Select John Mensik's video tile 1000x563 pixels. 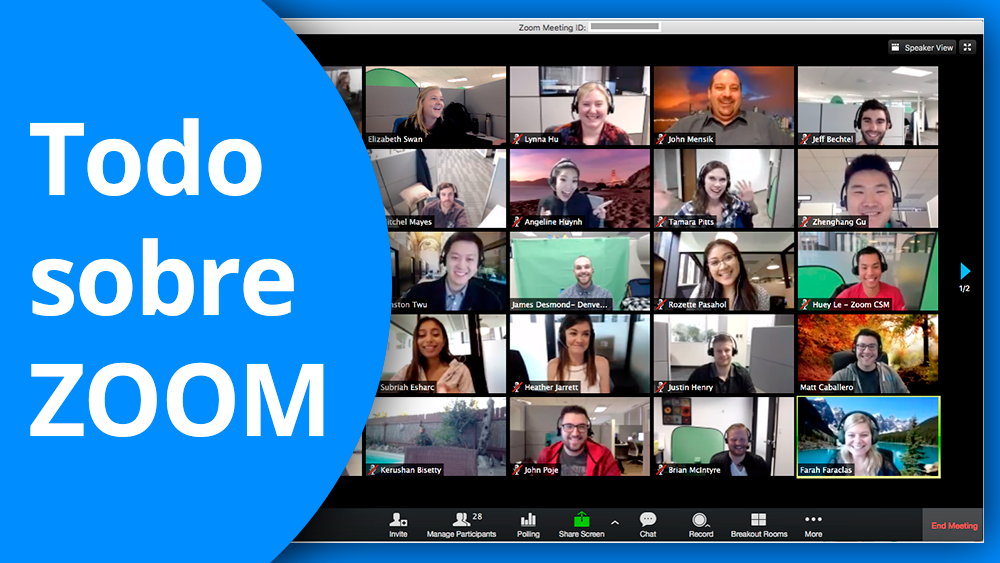tap(724, 106)
